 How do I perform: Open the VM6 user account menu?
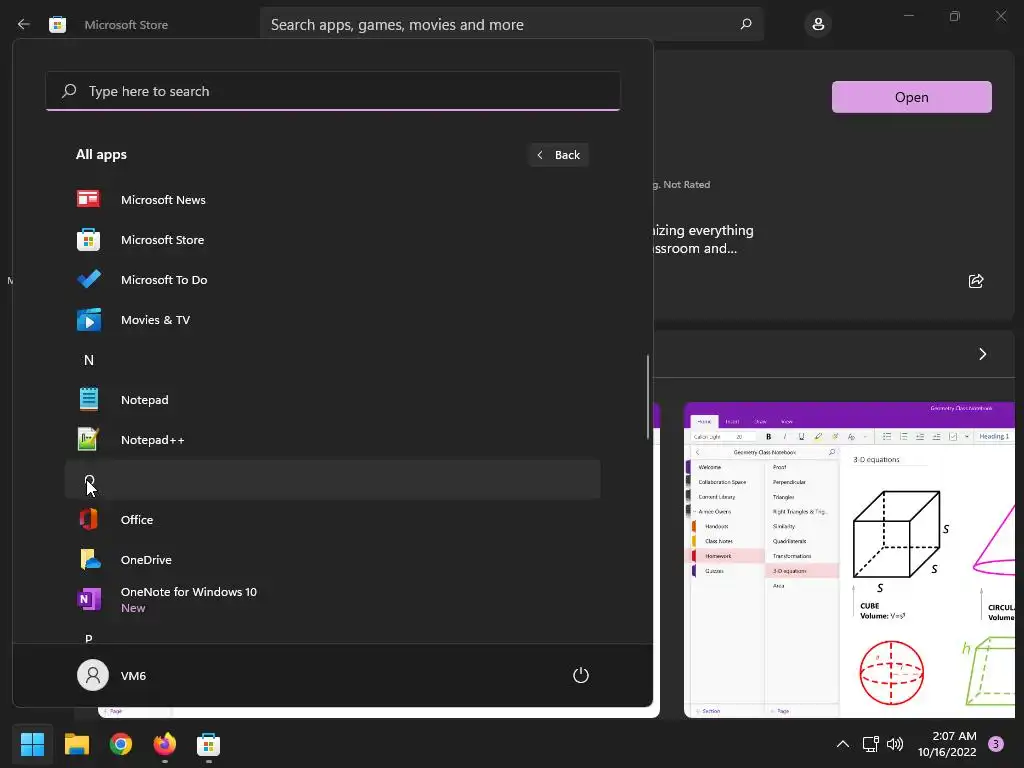tap(112, 675)
